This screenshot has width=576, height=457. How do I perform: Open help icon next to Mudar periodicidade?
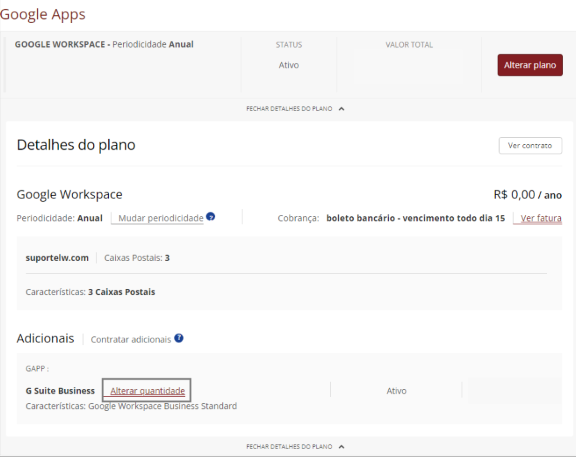click(210, 217)
